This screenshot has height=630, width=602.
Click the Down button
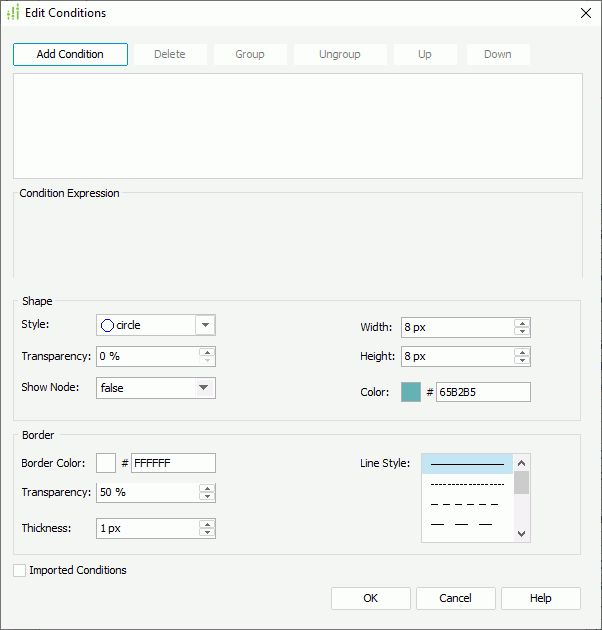tap(498, 54)
